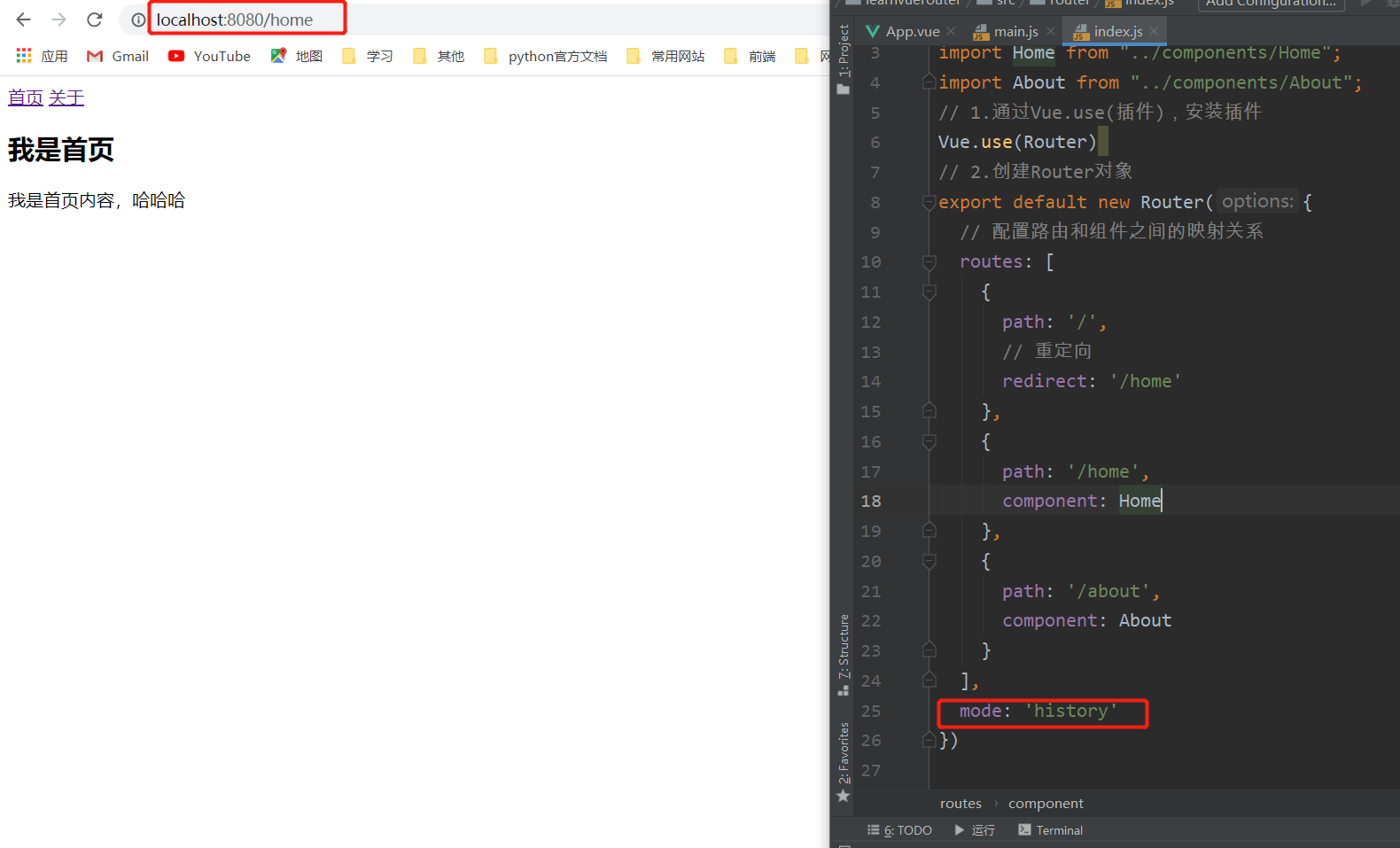Open the Terminal tool window
This screenshot has width=1400, height=848.
pyautogui.click(x=1051, y=830)
